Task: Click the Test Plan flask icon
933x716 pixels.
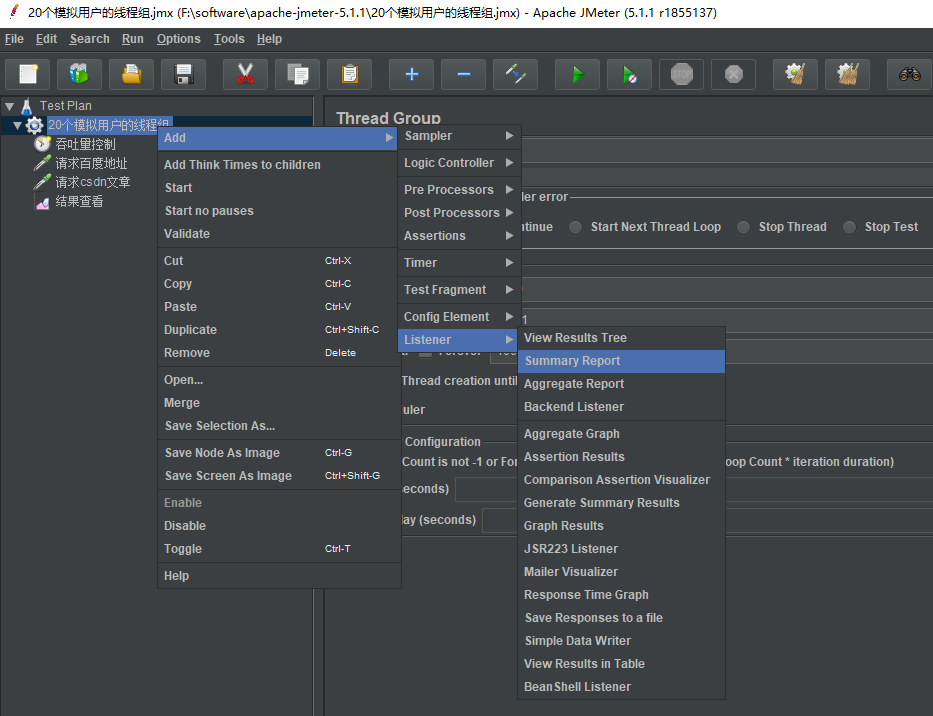Action: tap(27, 106)
